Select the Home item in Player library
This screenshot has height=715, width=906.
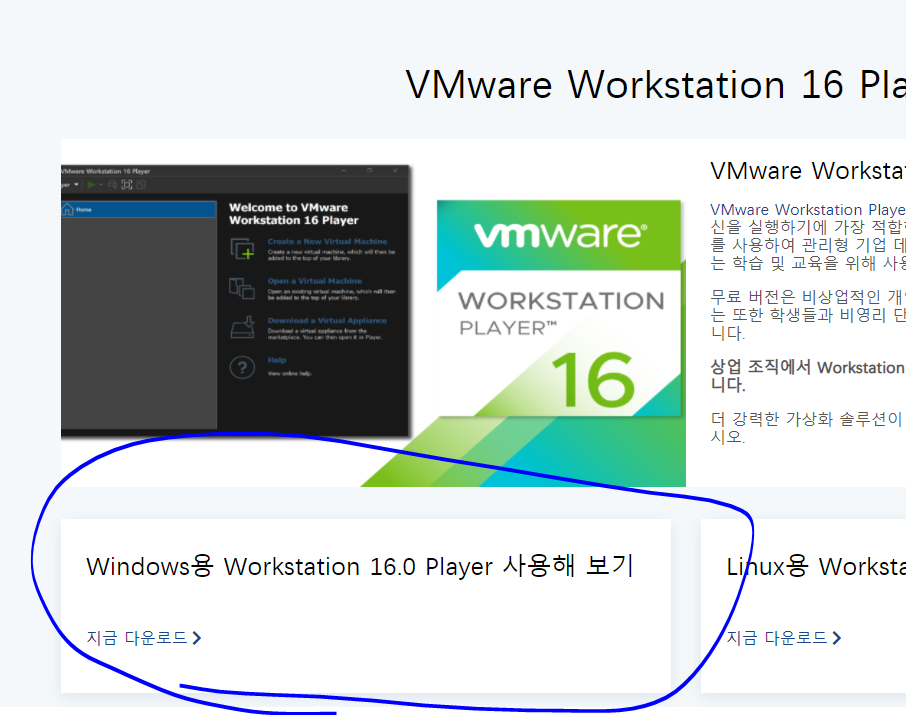[139, 209]
